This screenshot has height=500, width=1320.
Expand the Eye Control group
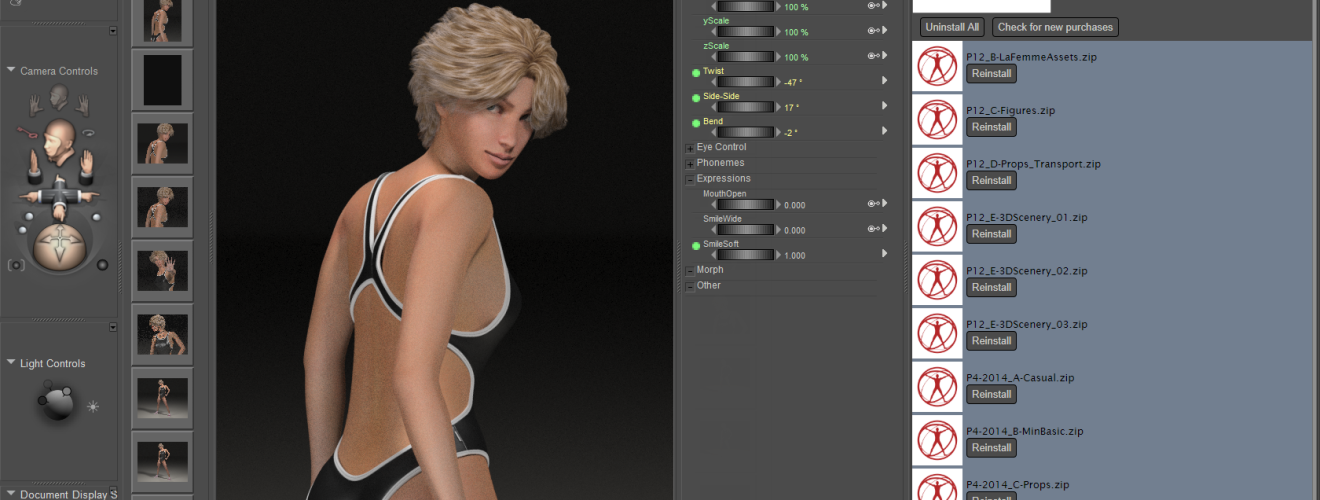point(689,148)
